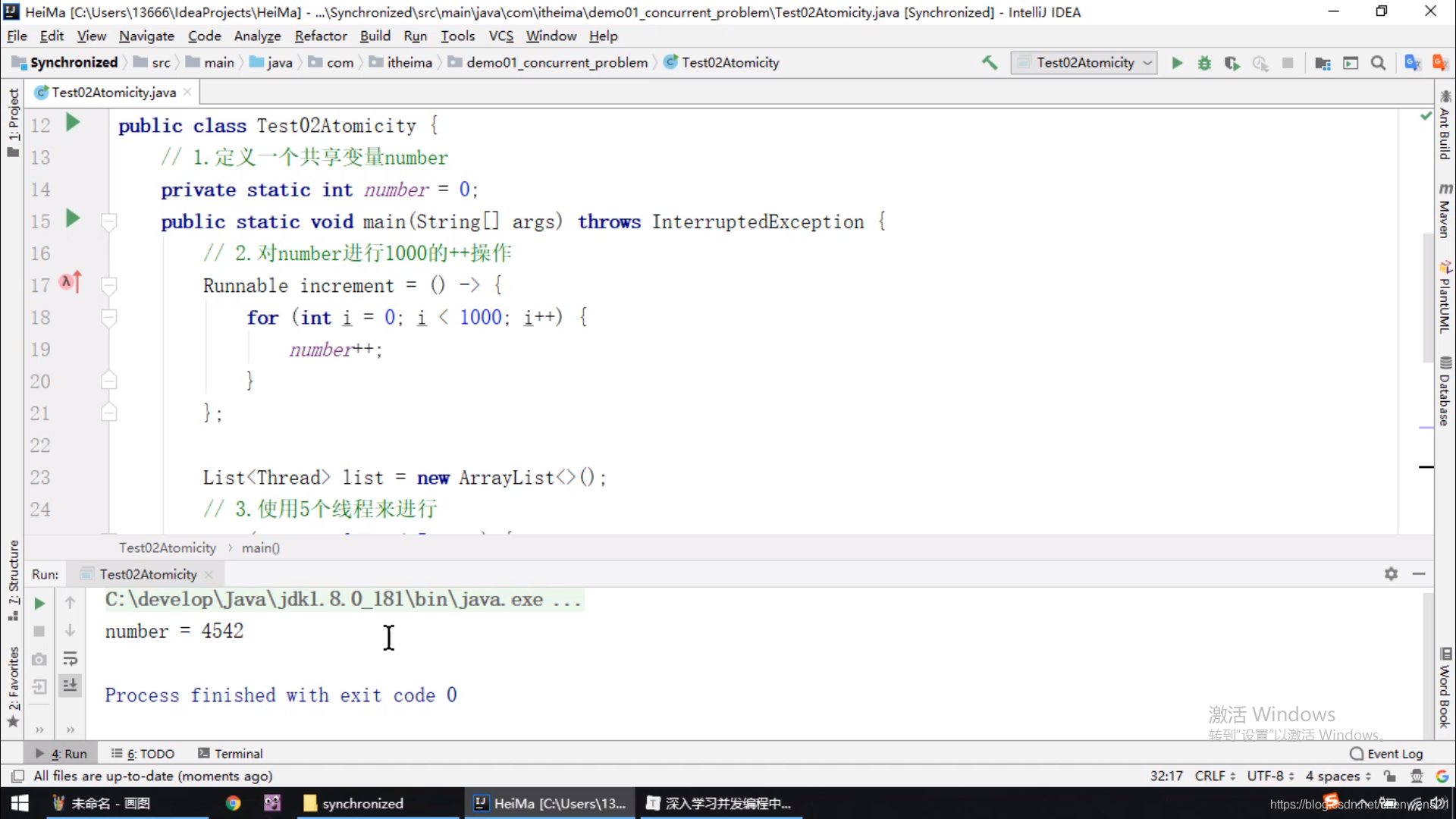Viewport: 1456px width, 819px height.
Task: Toggle scroll to end in Run console
Action: point(70,686)
